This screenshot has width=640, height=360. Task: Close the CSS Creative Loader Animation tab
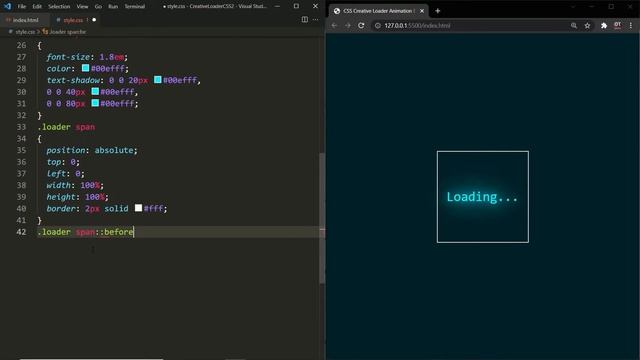422,11
